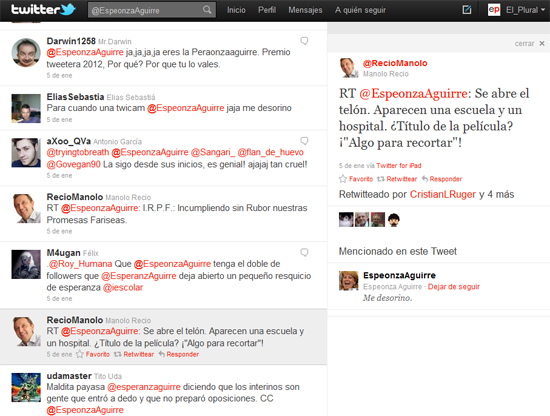
Task: Click @Sangari_ mention
Action: click(x=213, y=152)
